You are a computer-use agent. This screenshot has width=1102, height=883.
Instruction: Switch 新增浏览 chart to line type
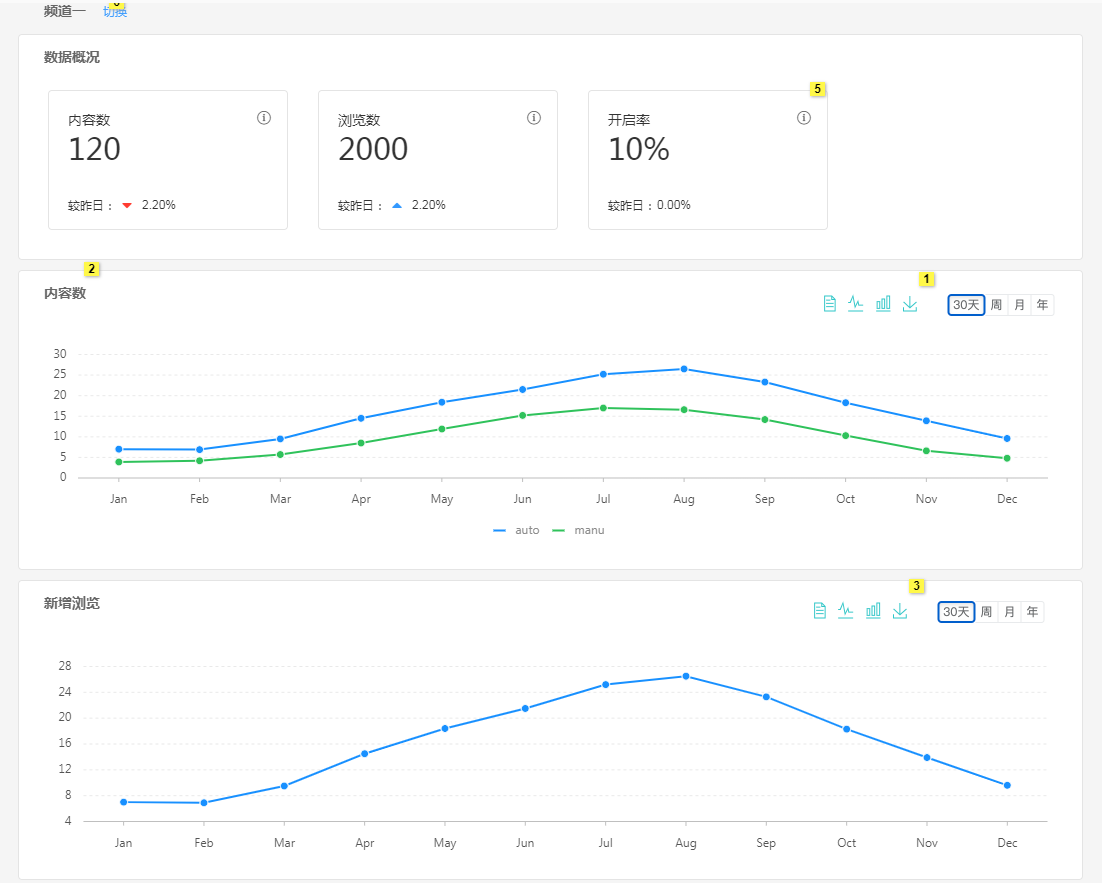(845, 610)
